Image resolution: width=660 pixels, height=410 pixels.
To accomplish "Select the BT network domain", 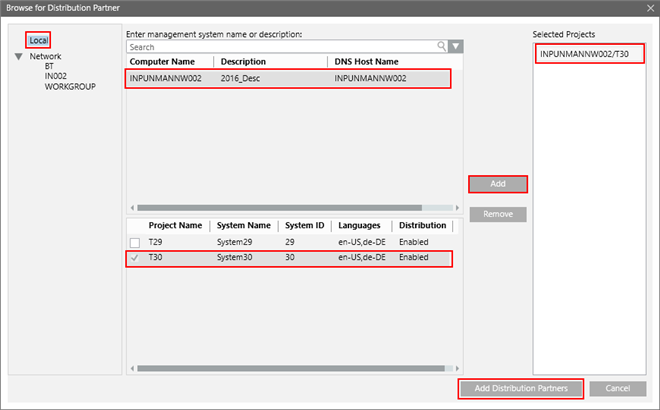I will (x=50, y=66).
